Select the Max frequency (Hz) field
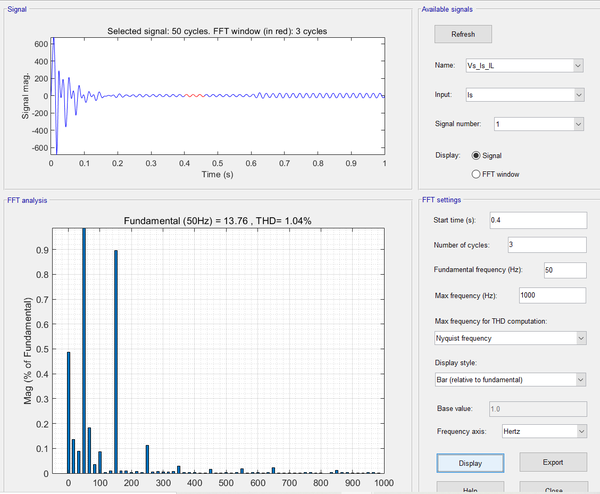 tap(552, 294)
